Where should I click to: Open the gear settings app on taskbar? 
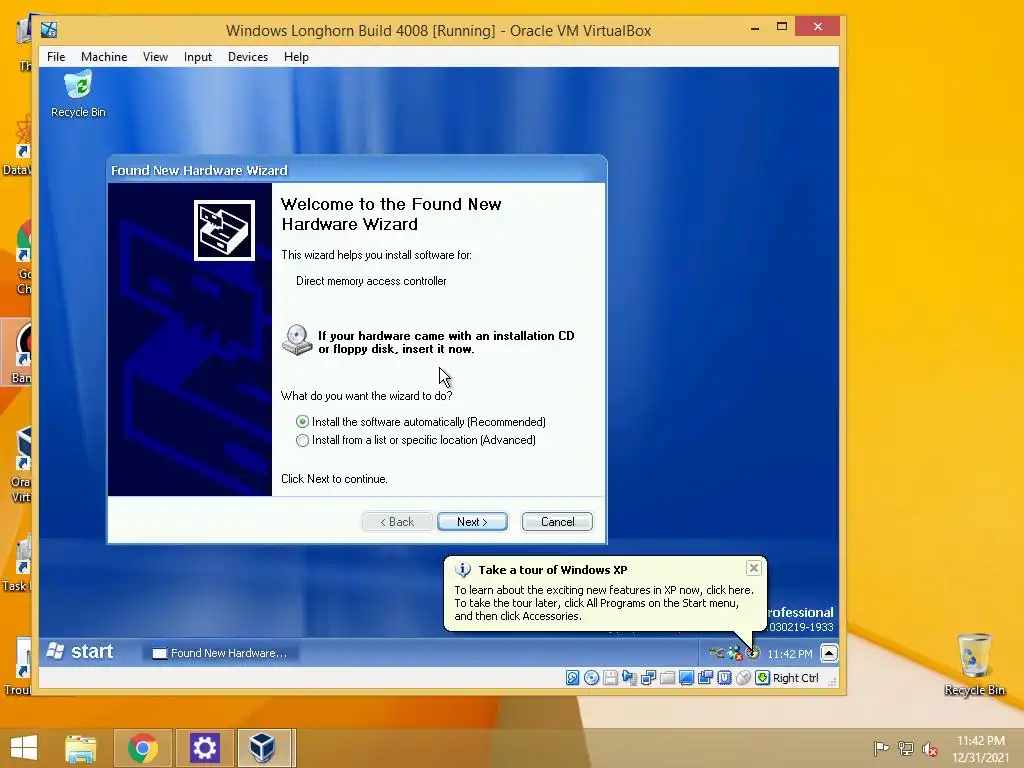tap(204, 748)
